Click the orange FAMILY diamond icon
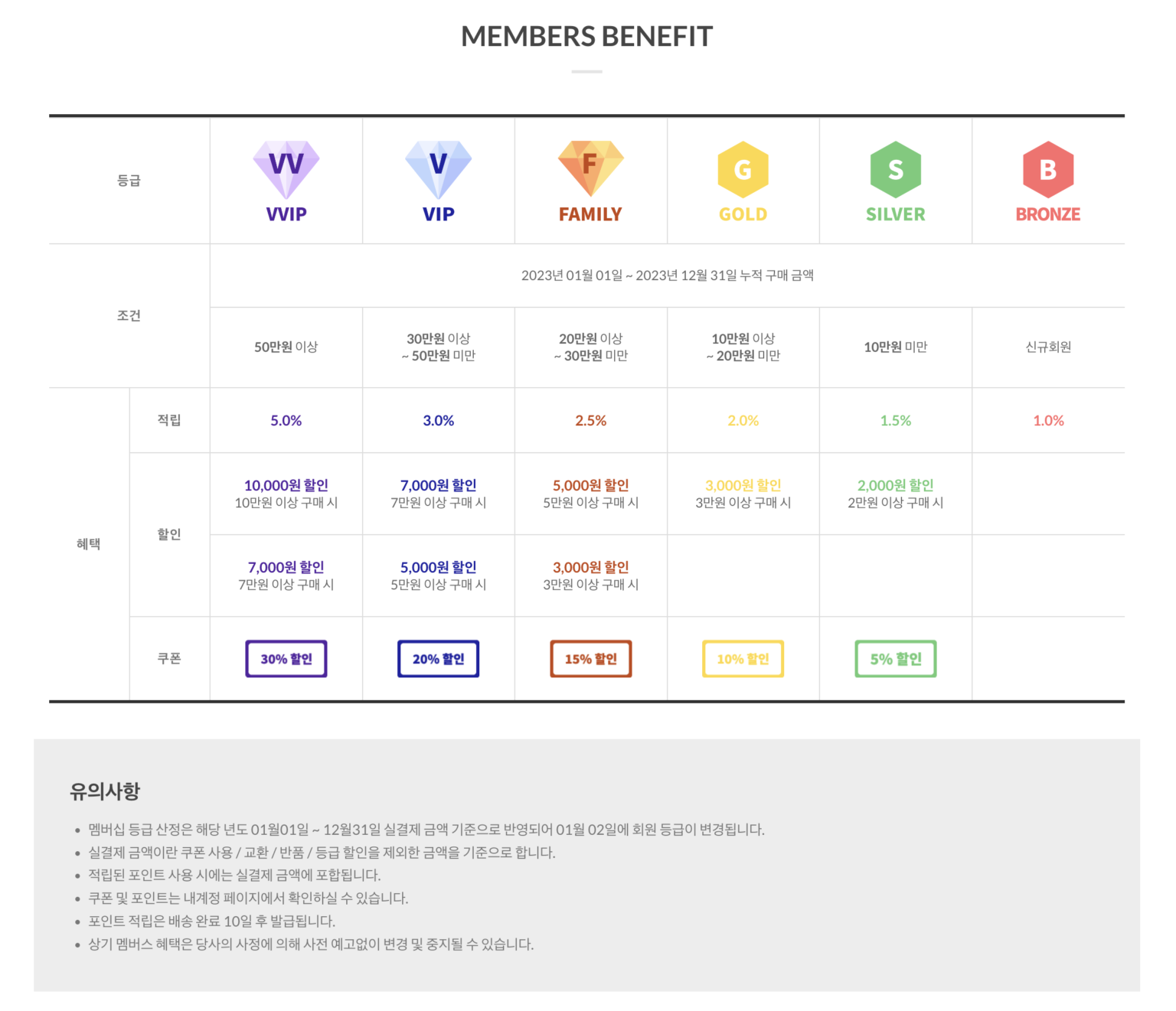This screenshot has height=1011, width=1176. 590,168
